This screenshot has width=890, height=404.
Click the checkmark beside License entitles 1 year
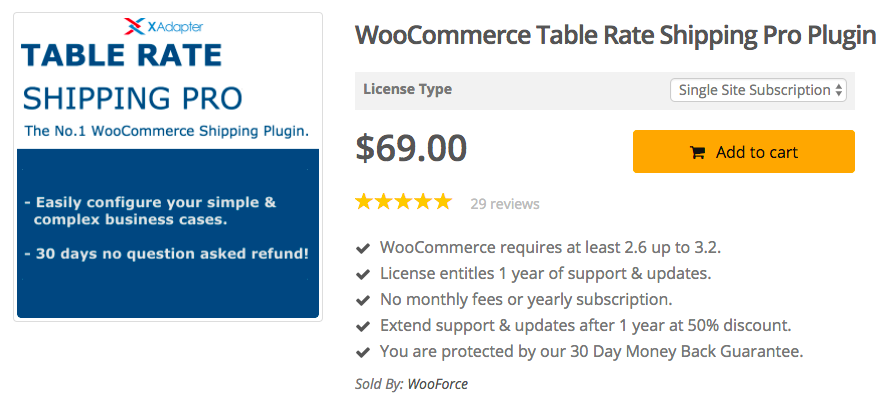pyautogui.click(x=363, y=273)
